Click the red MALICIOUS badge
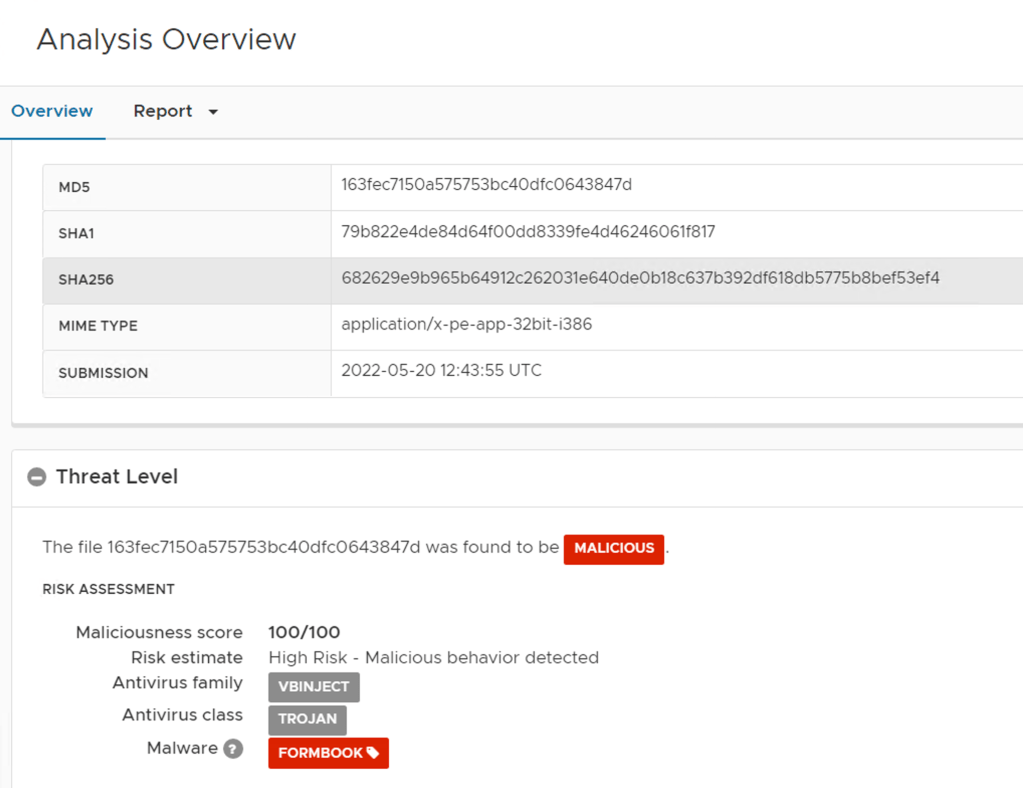Viewport: 1023px width, 788px height. [613, 549]
